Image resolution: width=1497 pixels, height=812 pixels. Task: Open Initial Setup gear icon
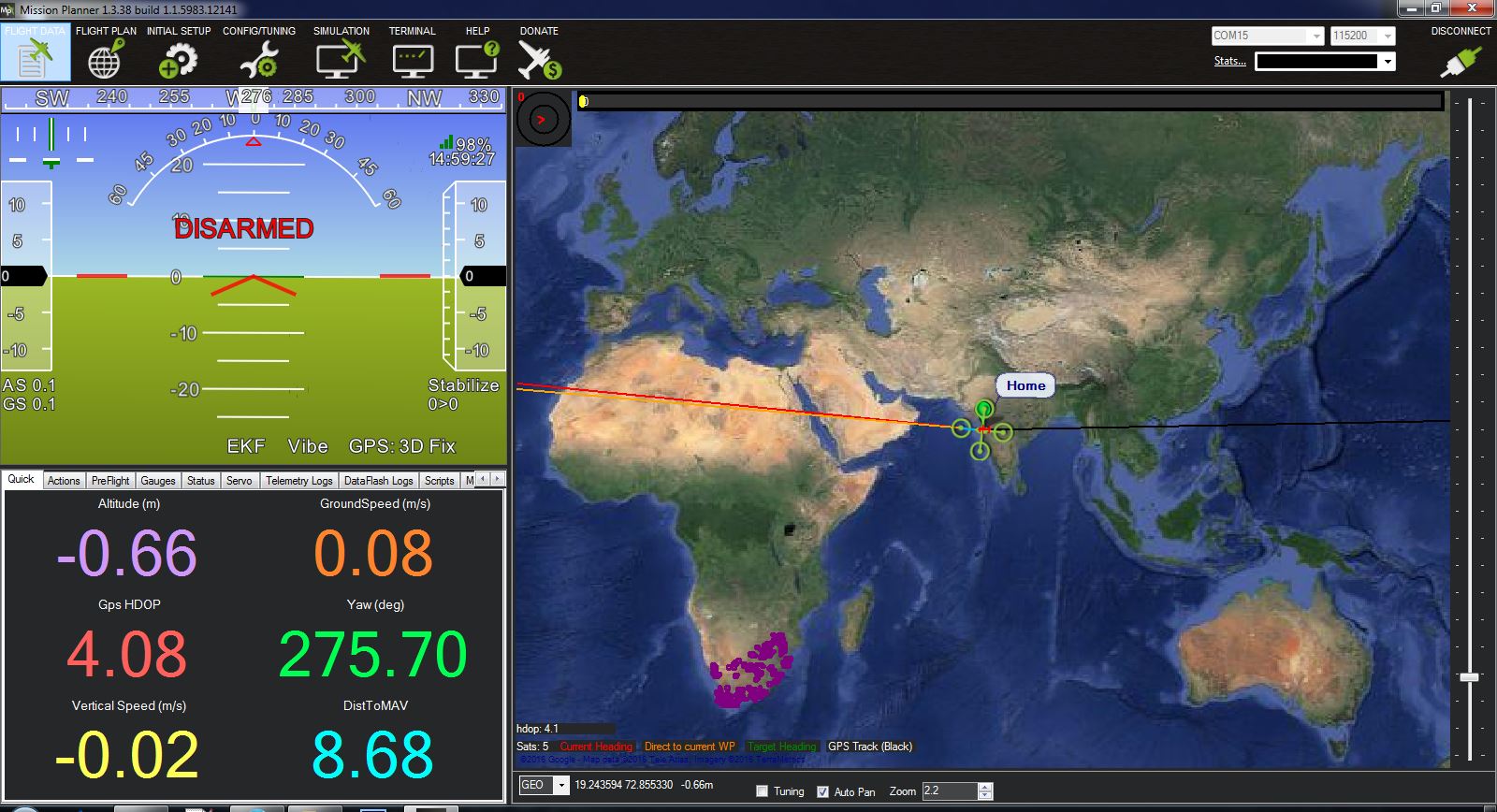178,61
